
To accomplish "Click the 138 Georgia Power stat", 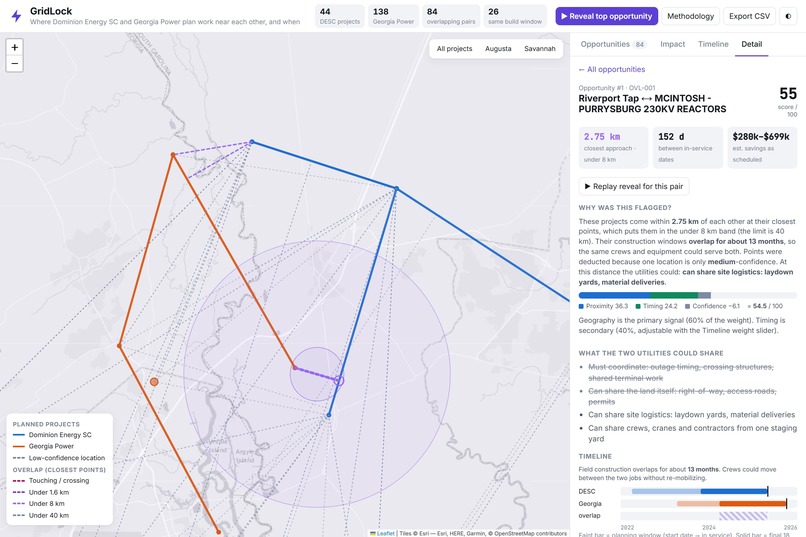I will tap(393, 16).
